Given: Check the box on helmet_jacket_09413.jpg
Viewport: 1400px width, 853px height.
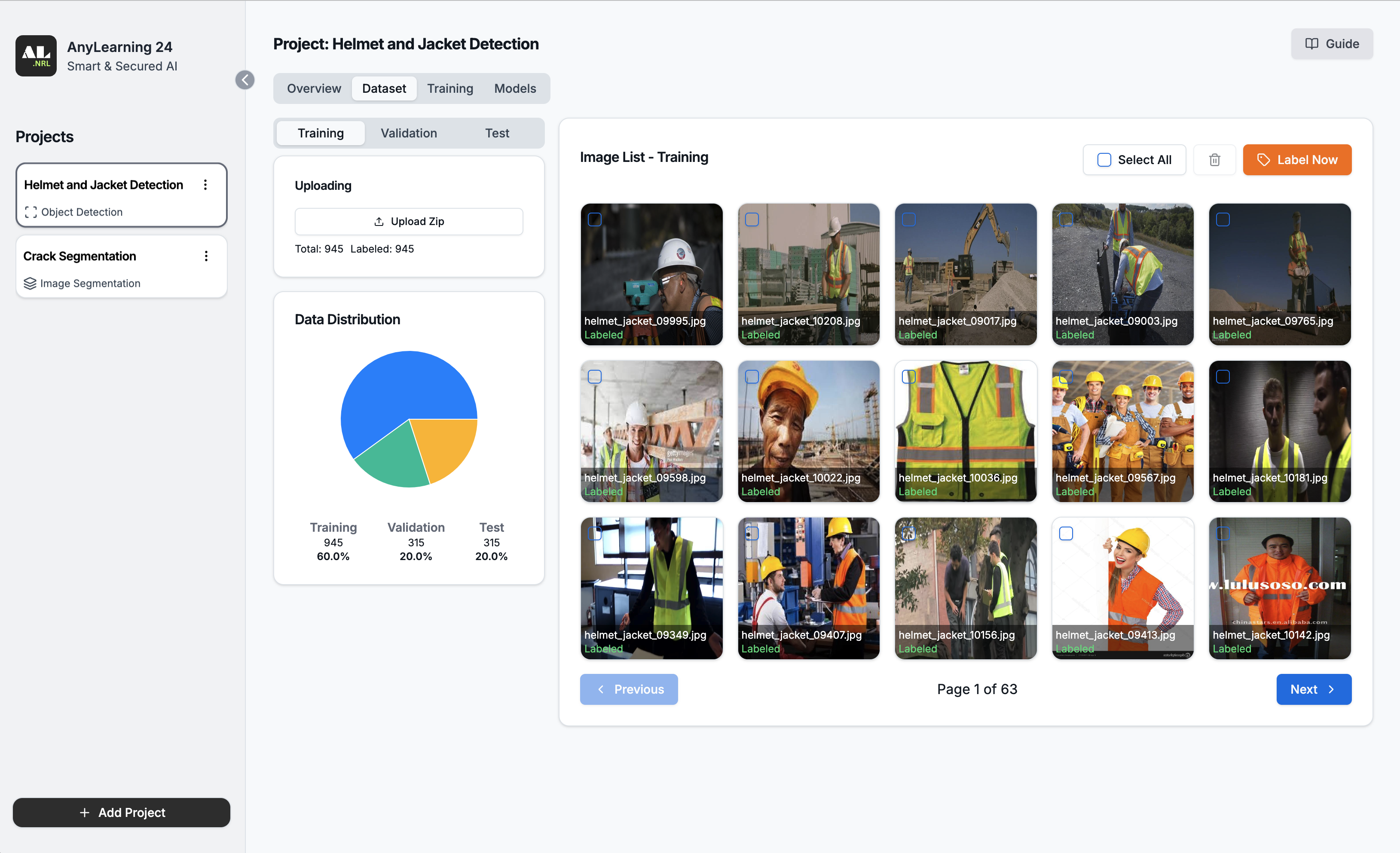Looking at the screenshot, I should [1066, 533].
